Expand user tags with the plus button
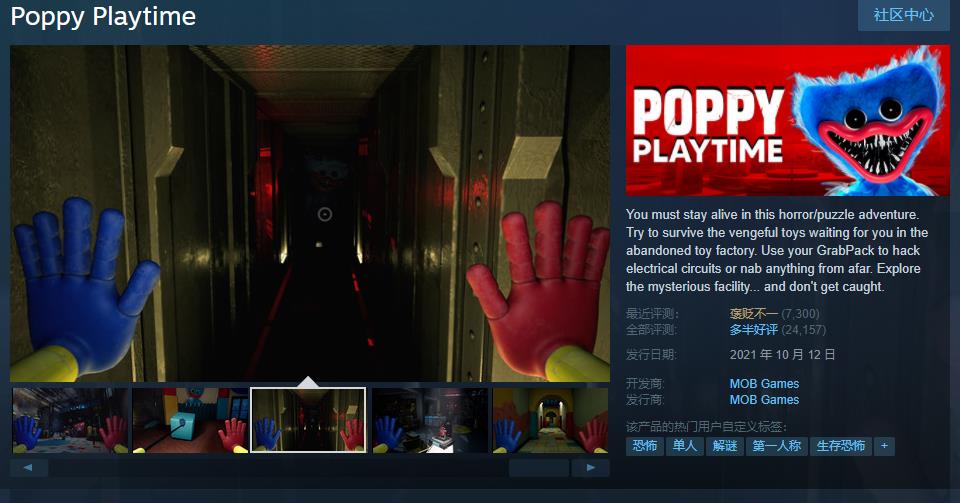Image resolution: width=960 pixels, height=503 pixels. [884, 446]
